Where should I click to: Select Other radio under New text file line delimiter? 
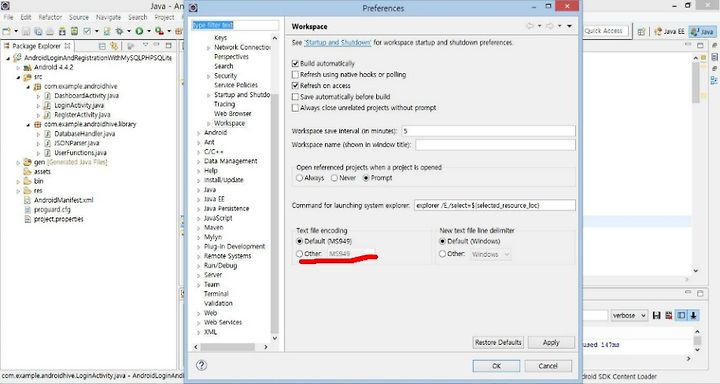(442, 254)
